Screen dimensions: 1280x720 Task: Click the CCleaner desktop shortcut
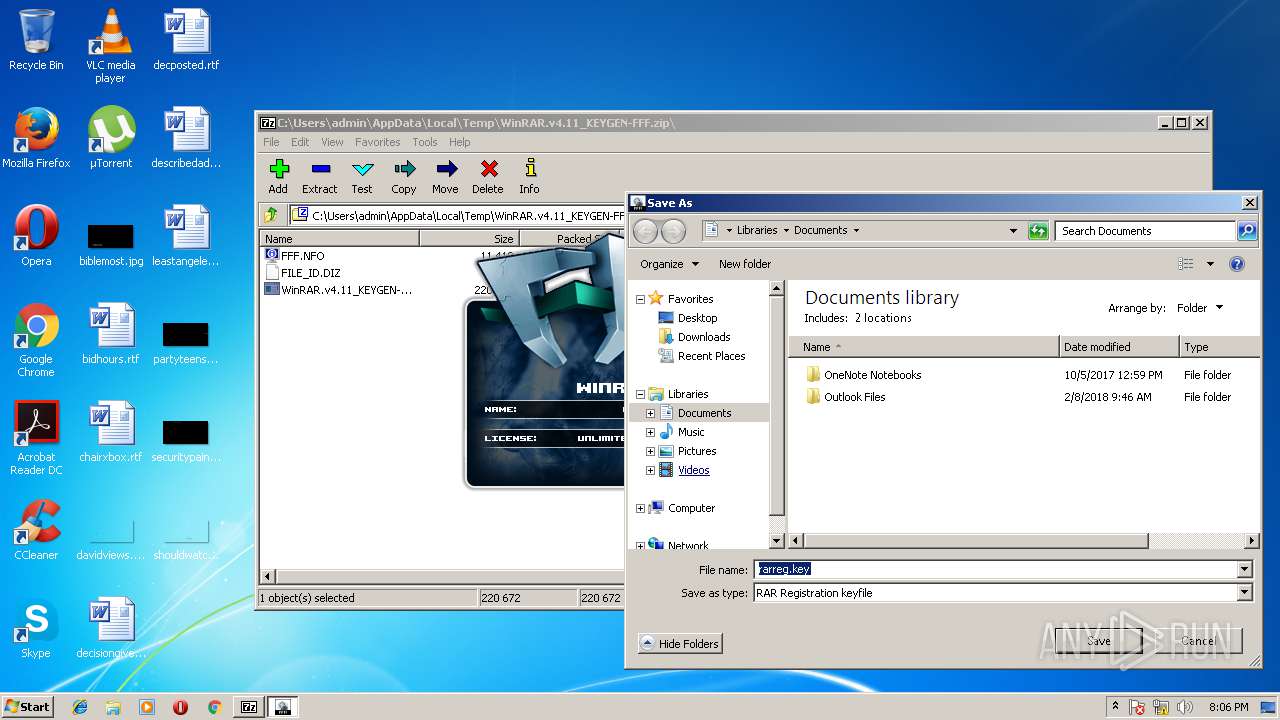click(x=36, y=530)
